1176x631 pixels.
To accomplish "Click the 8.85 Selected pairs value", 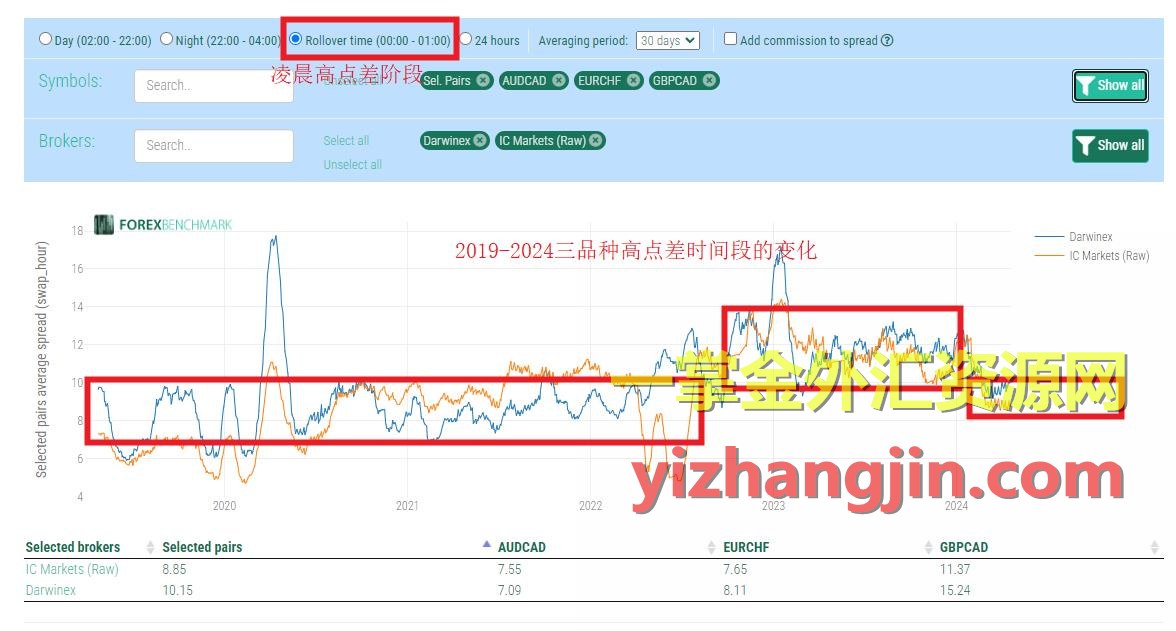I will [x=174, y=569].
